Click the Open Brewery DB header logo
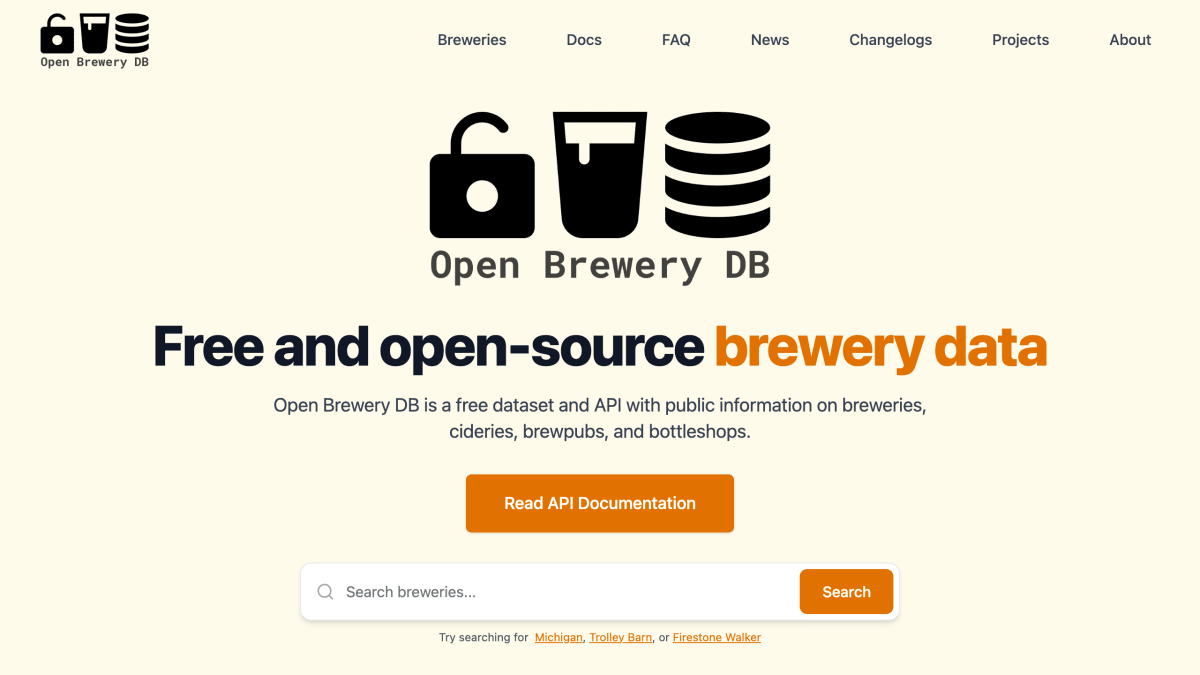1200x675 pixels. click(x=95, y=41)
